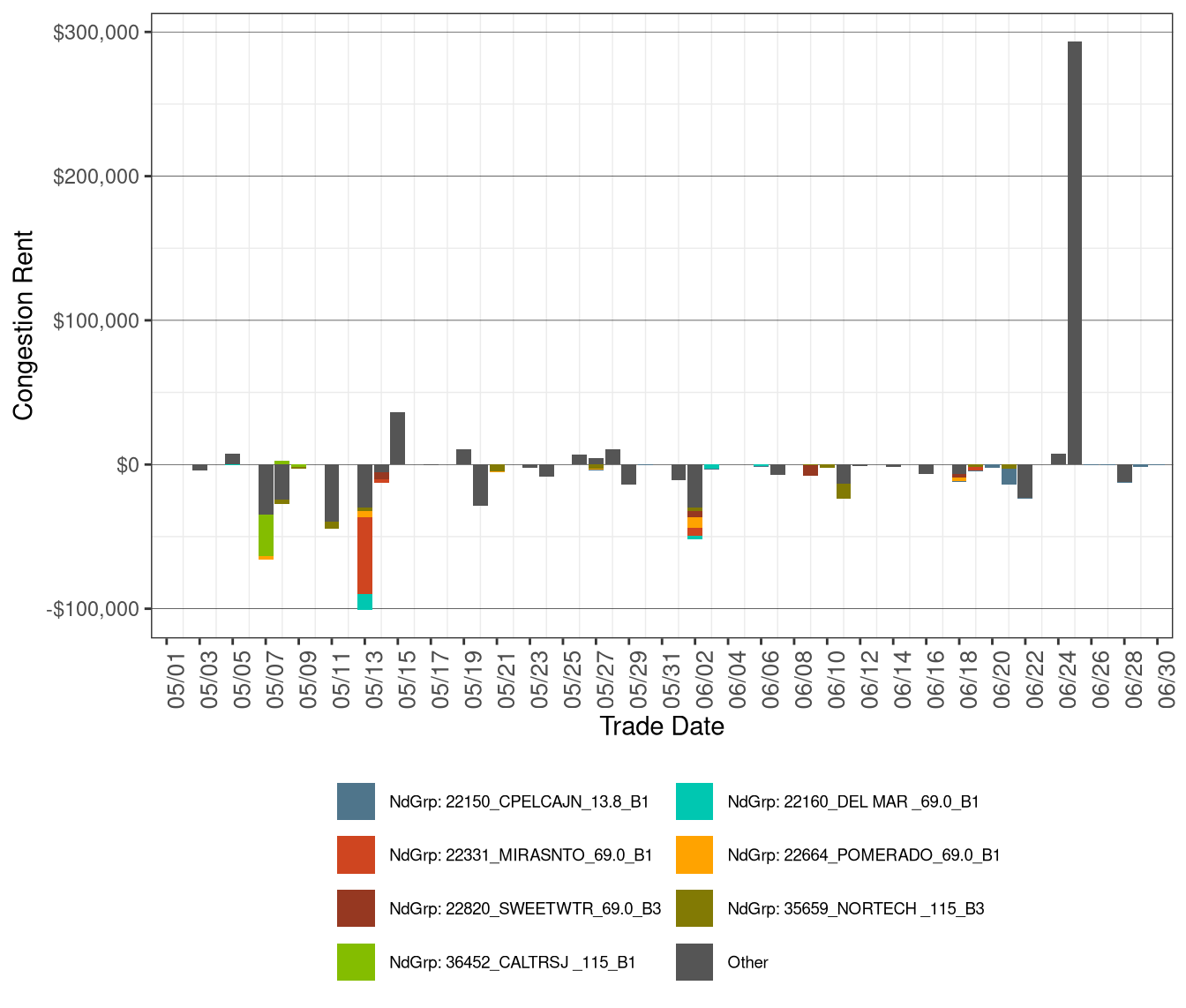Click legend label 'NdGrp: 22160_DEL MAR _69.0_B1'
This screenshot has width=1186, height=1008.
(x=853, y=802)
